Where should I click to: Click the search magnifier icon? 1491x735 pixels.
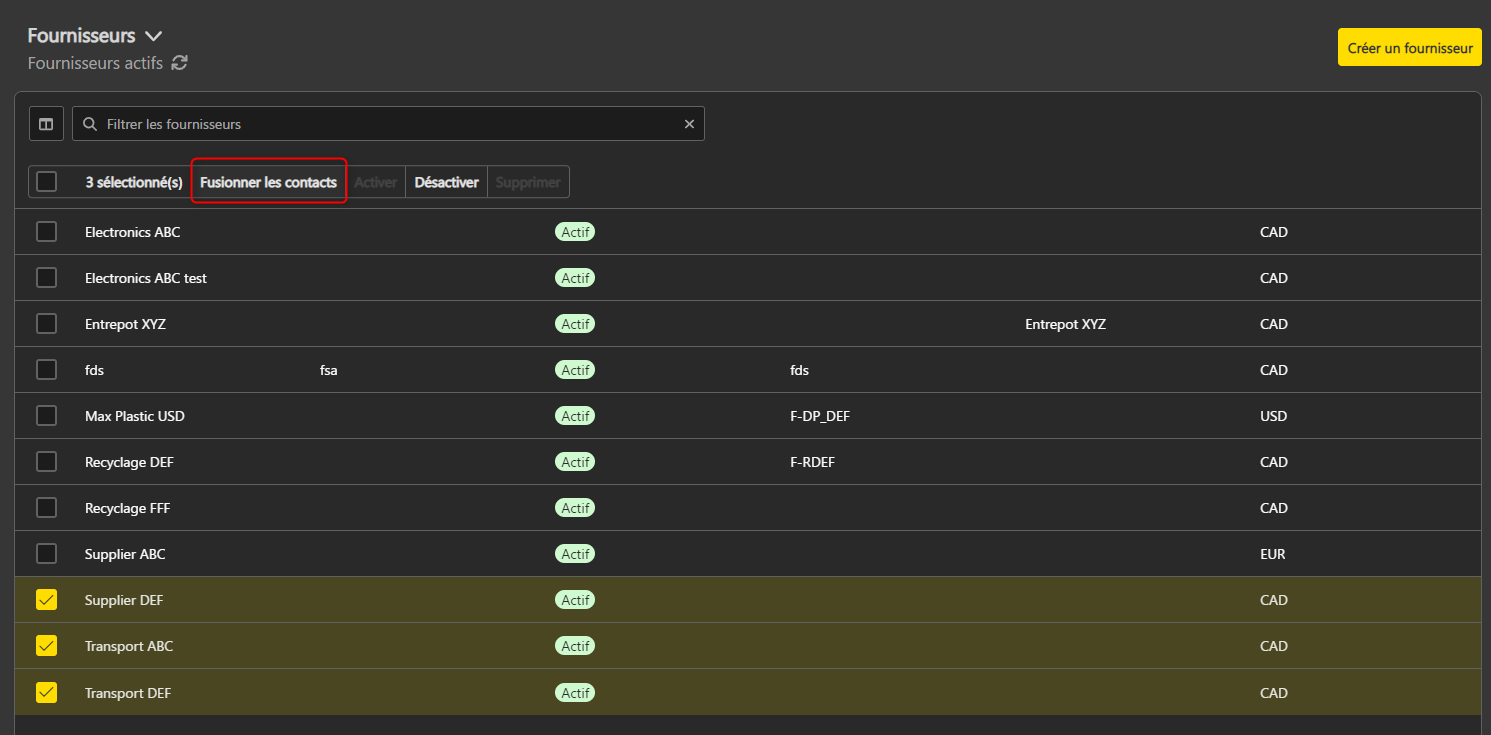tap(90, 124)
